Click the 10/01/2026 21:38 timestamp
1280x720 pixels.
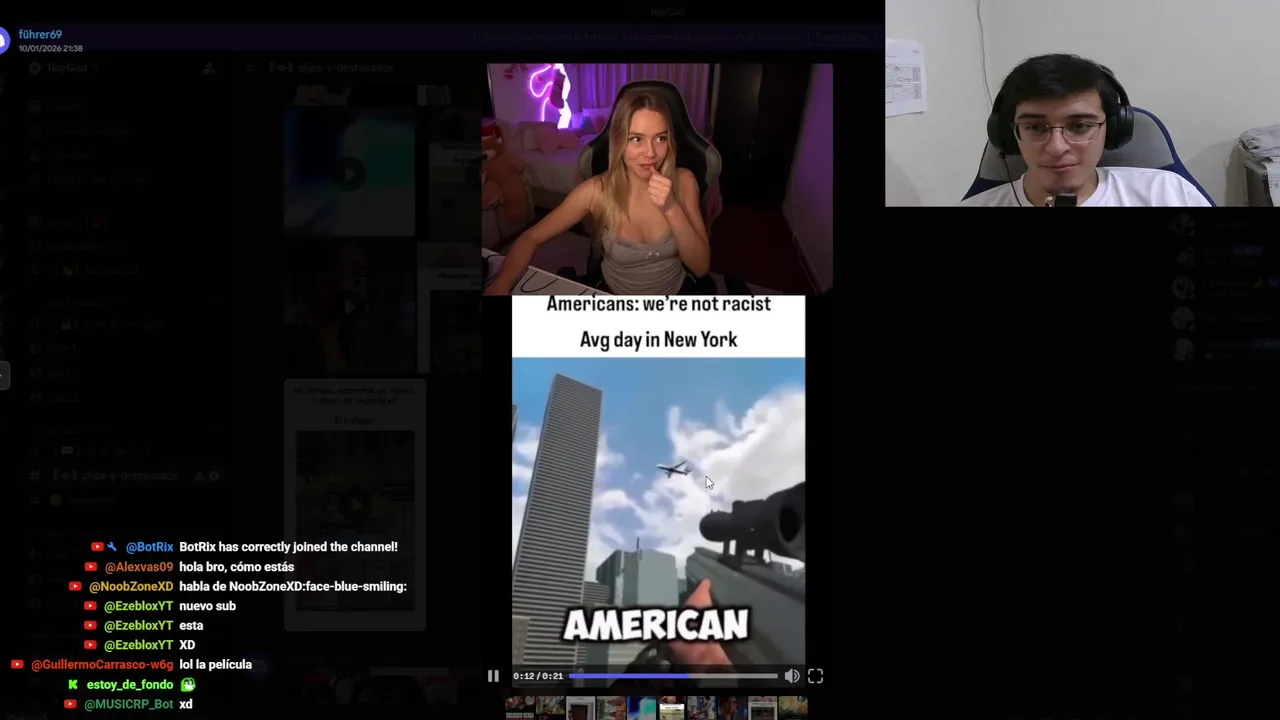tap(50, 48)
